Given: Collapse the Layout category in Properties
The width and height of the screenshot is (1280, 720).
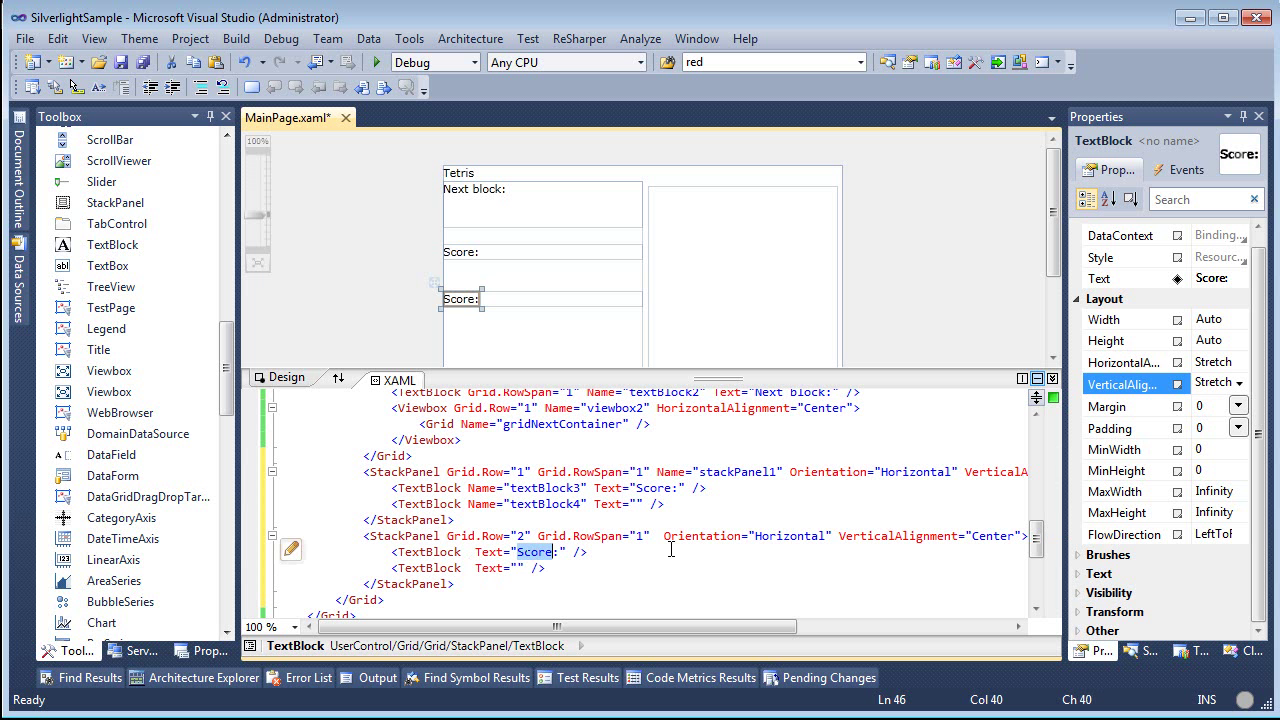Looking at the screenshot, I should 1077,299.
